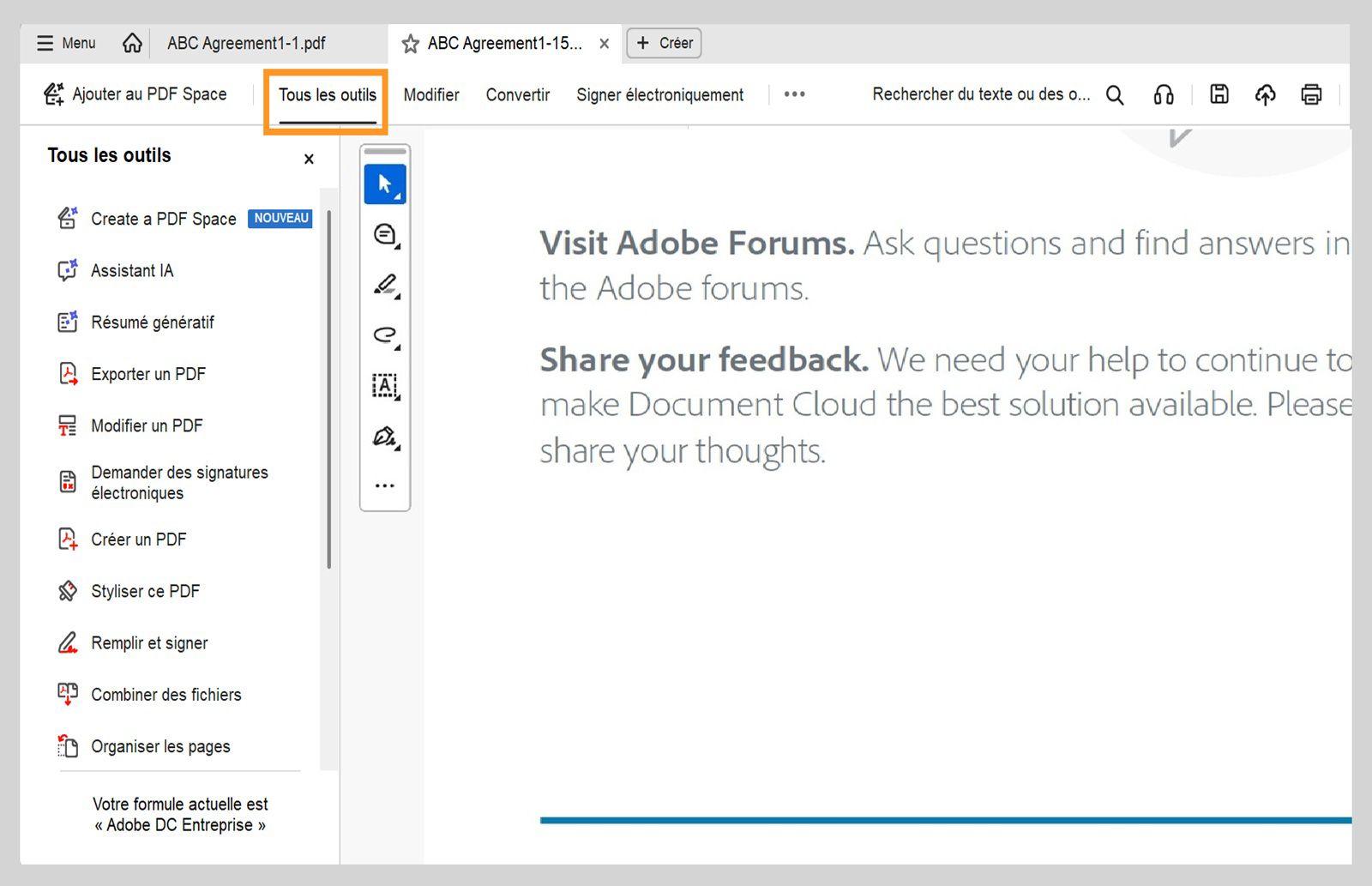Click the home icon next to Menu
Viewport: 1372px width, 886px height.
132,42
